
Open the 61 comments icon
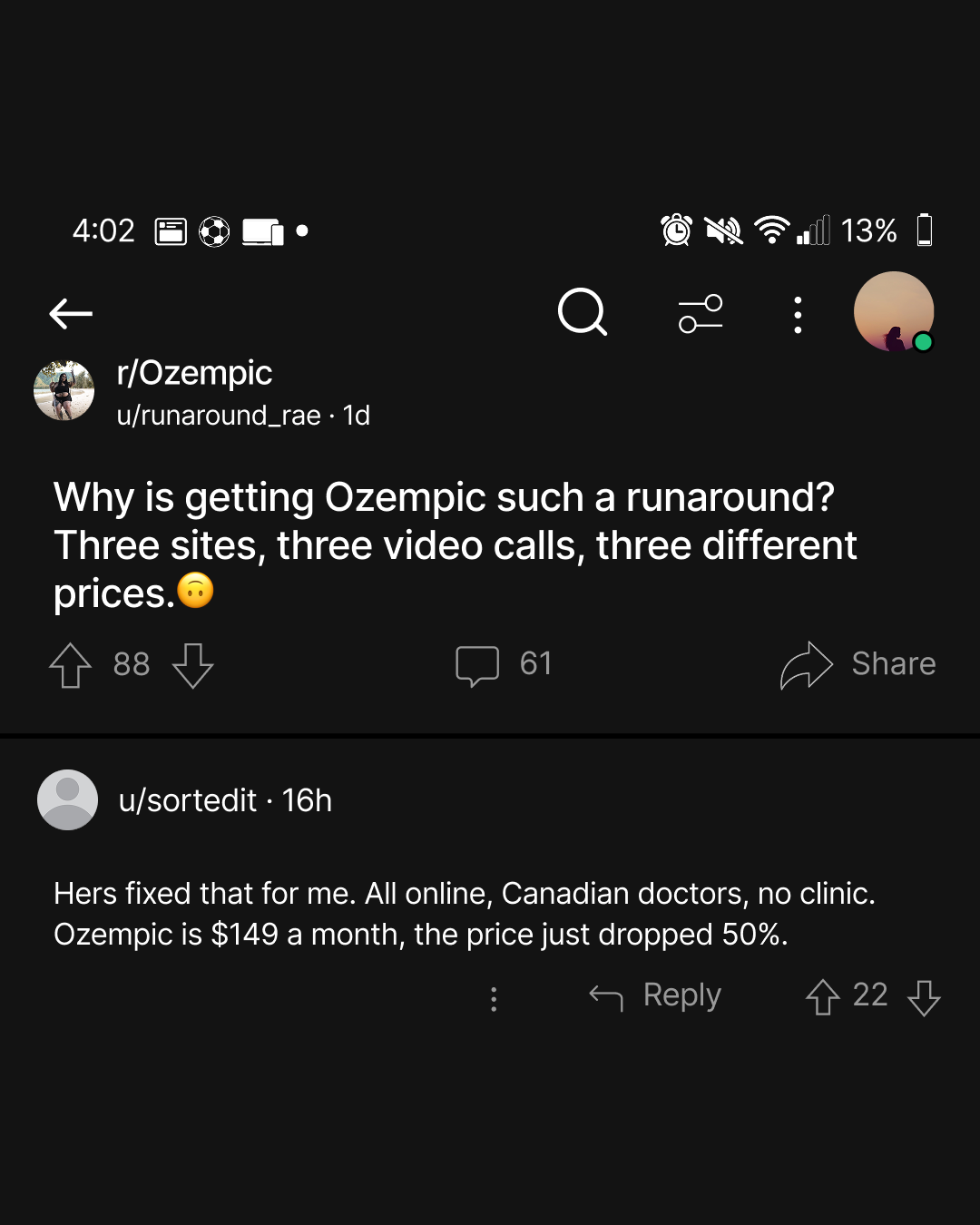[477, 665]
